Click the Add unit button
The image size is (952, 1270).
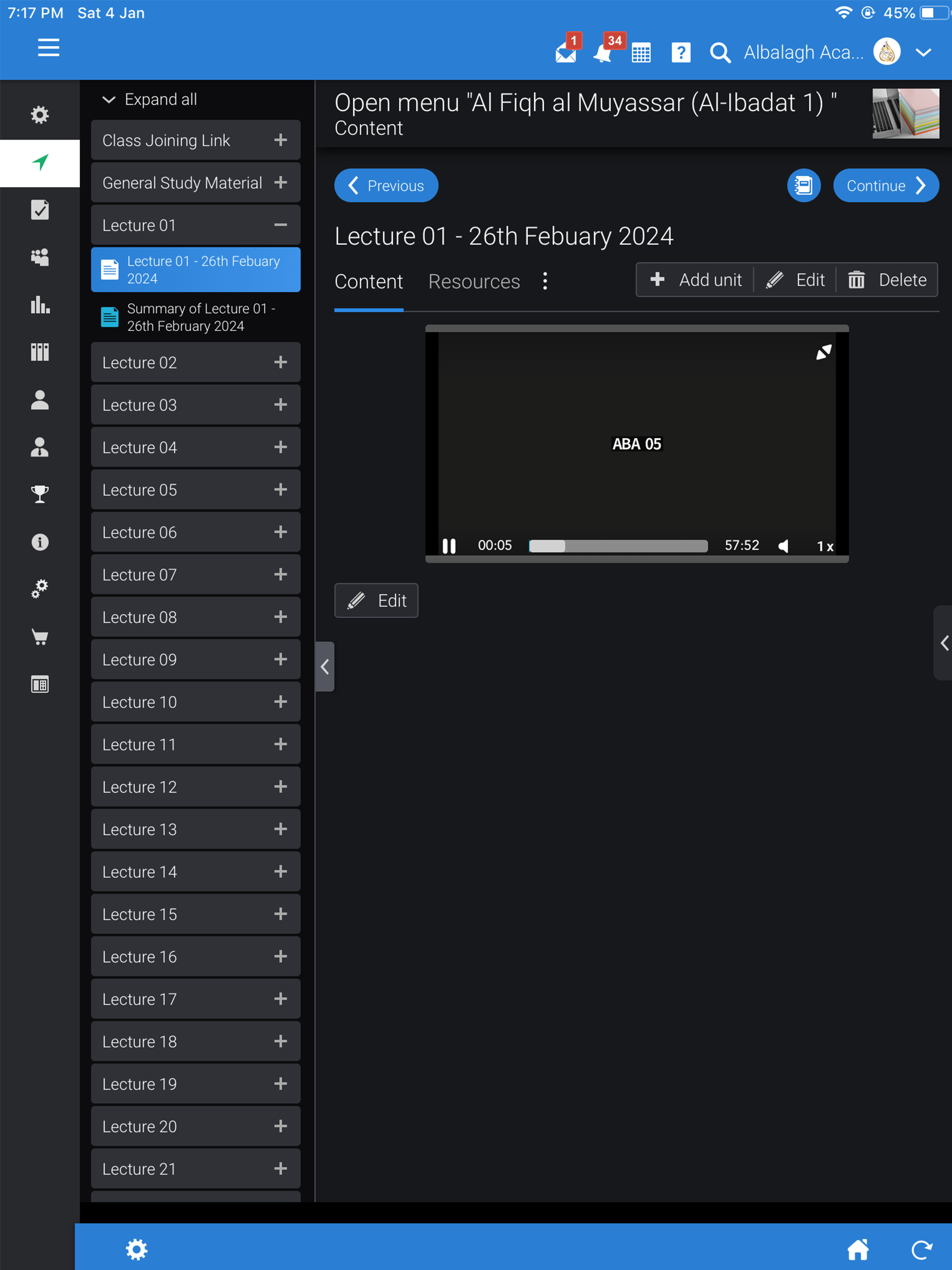click(696, 280)
